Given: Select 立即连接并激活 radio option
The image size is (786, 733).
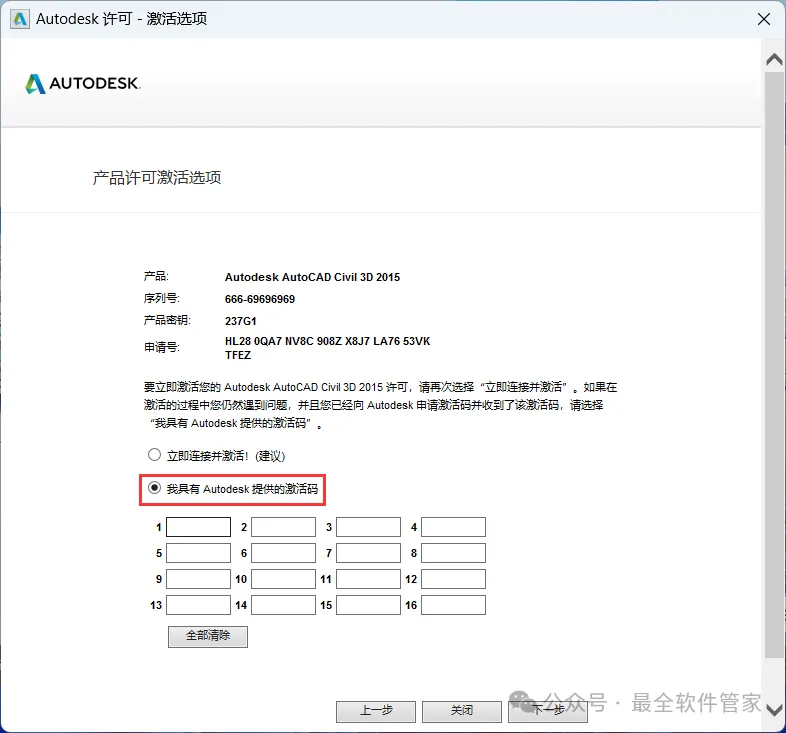Looking at the screenshot, I should (154, 455).
